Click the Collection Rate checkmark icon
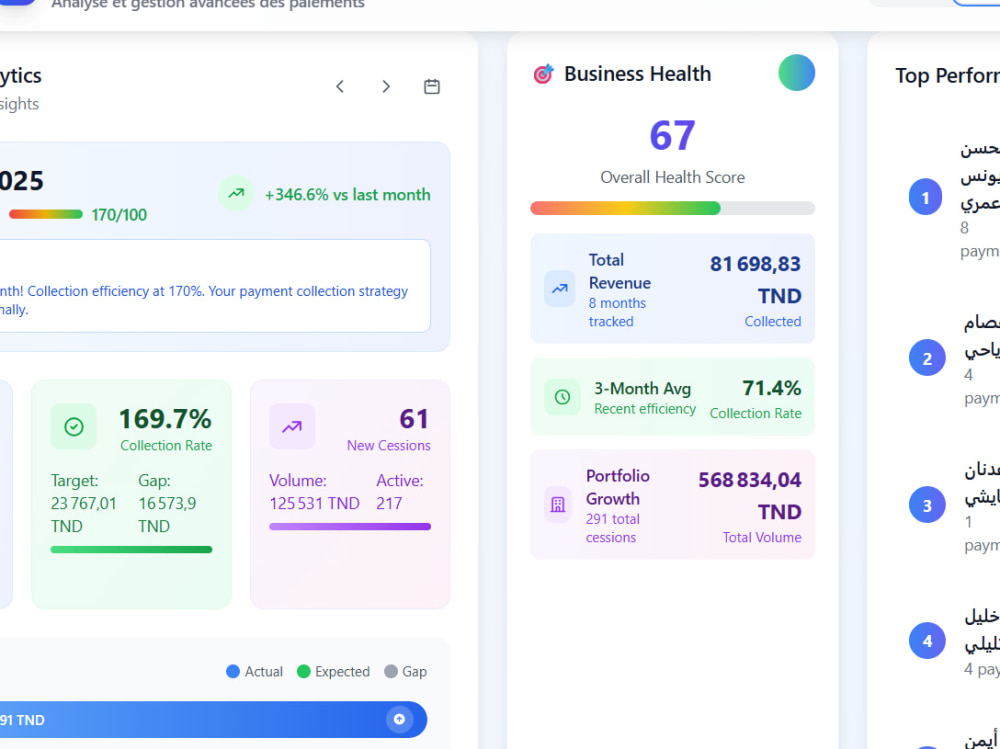The width and height of the screenshot is (1000, 749). [74, 427]
